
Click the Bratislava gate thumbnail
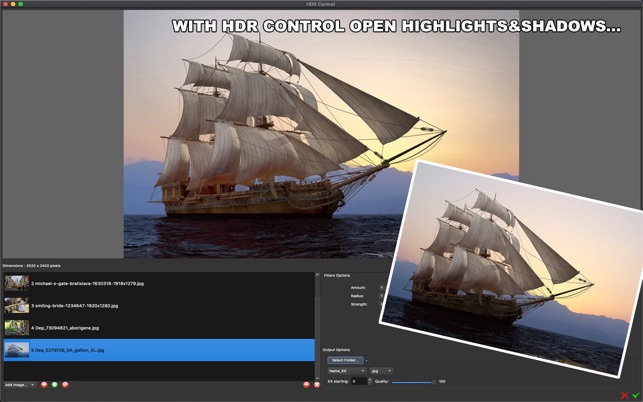click(x=17, y=283)
